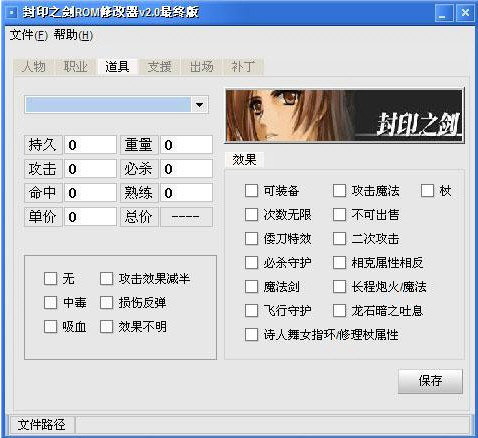Open the item selection dropdown arrow
Image resolution: width=478 pixels, height=438 pixels.
pyautogui.click(x=199, y=105)
